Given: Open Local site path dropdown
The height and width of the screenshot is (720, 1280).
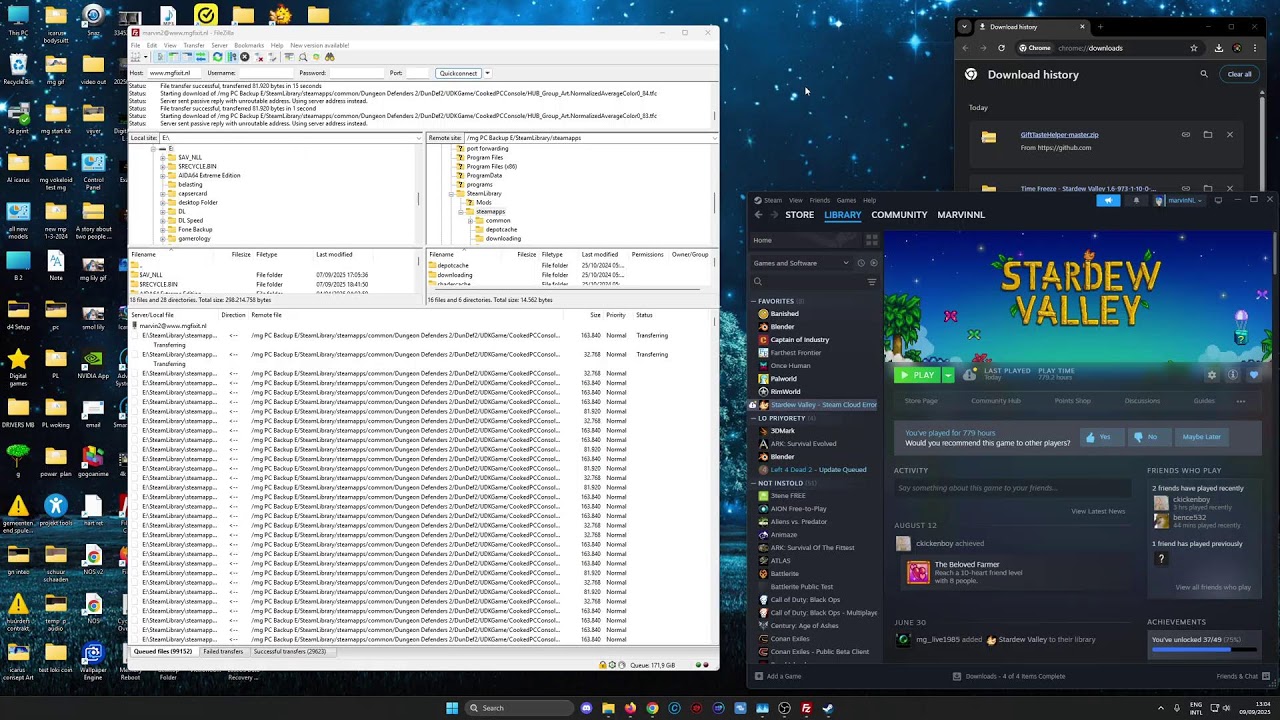Looking at the screenshot, I should 419,138.
